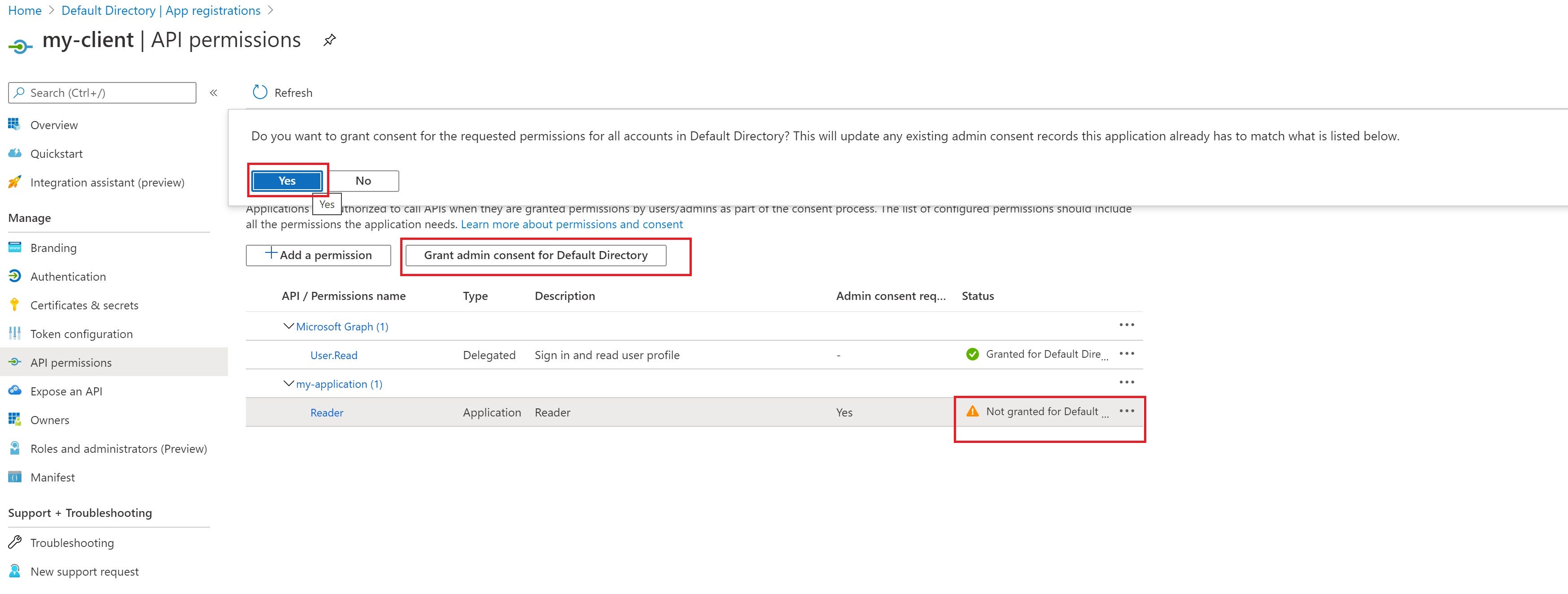The height and width of the screenshot is (594, 1568).
Task: Open the ellipsis menu for Microsoft Graph
Action: pyautogui.click(x=1127, y=325)
